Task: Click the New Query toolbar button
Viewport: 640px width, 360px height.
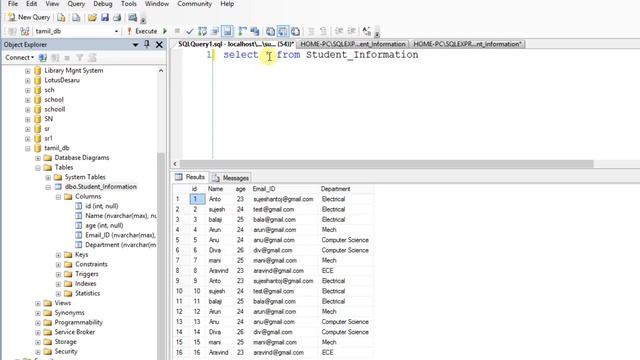Action: (29, 17)
